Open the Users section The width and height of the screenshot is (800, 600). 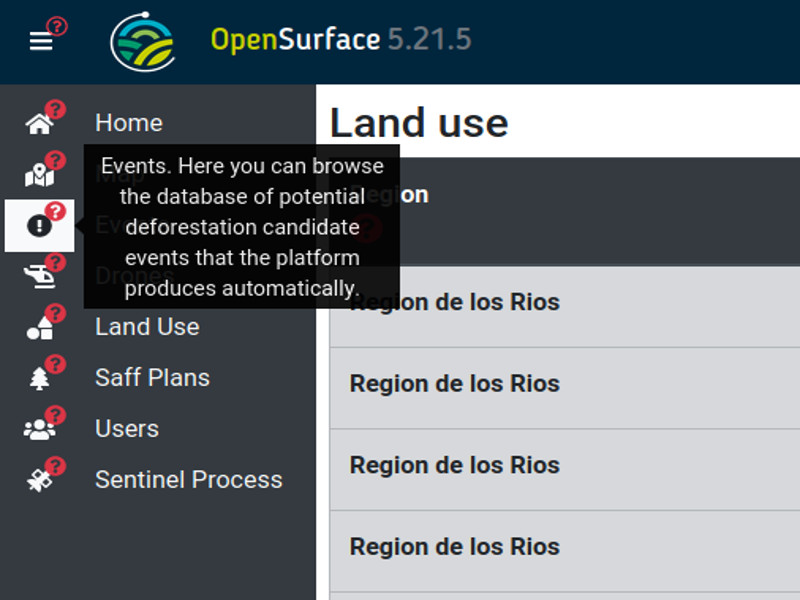coord(127,429)
